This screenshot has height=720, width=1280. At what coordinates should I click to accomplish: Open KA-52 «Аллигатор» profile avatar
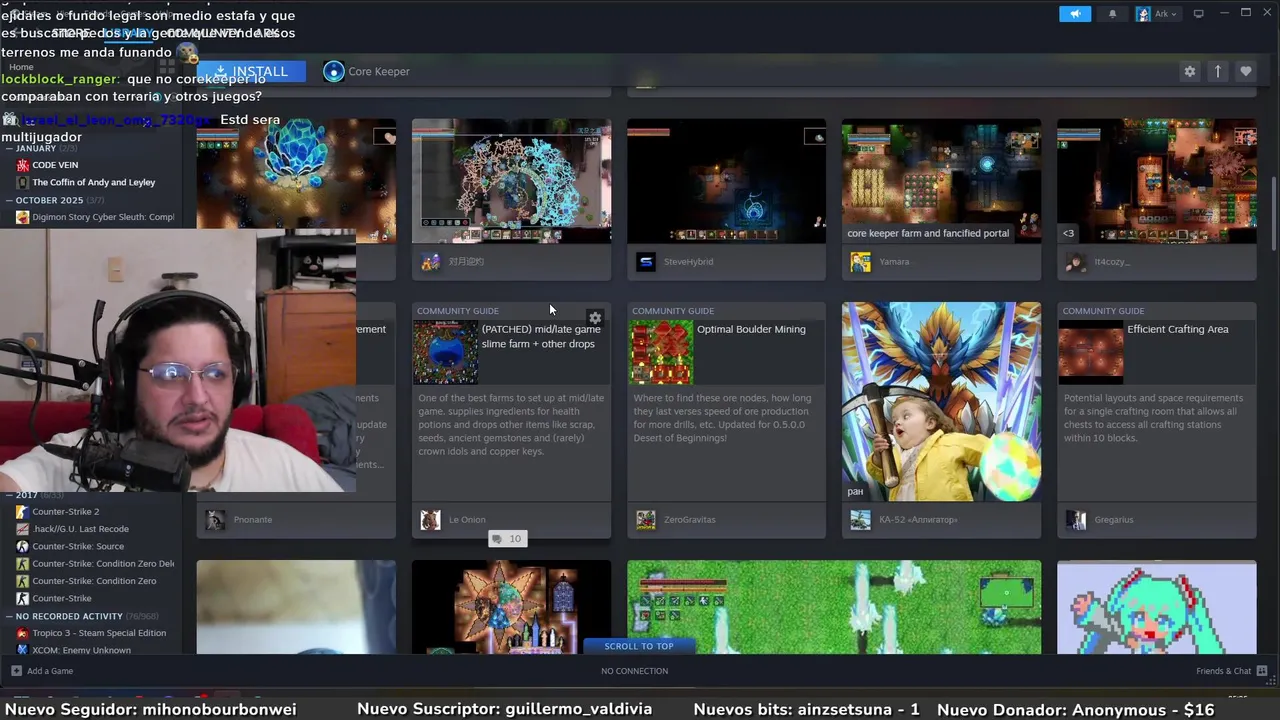[x=860, y=520]
